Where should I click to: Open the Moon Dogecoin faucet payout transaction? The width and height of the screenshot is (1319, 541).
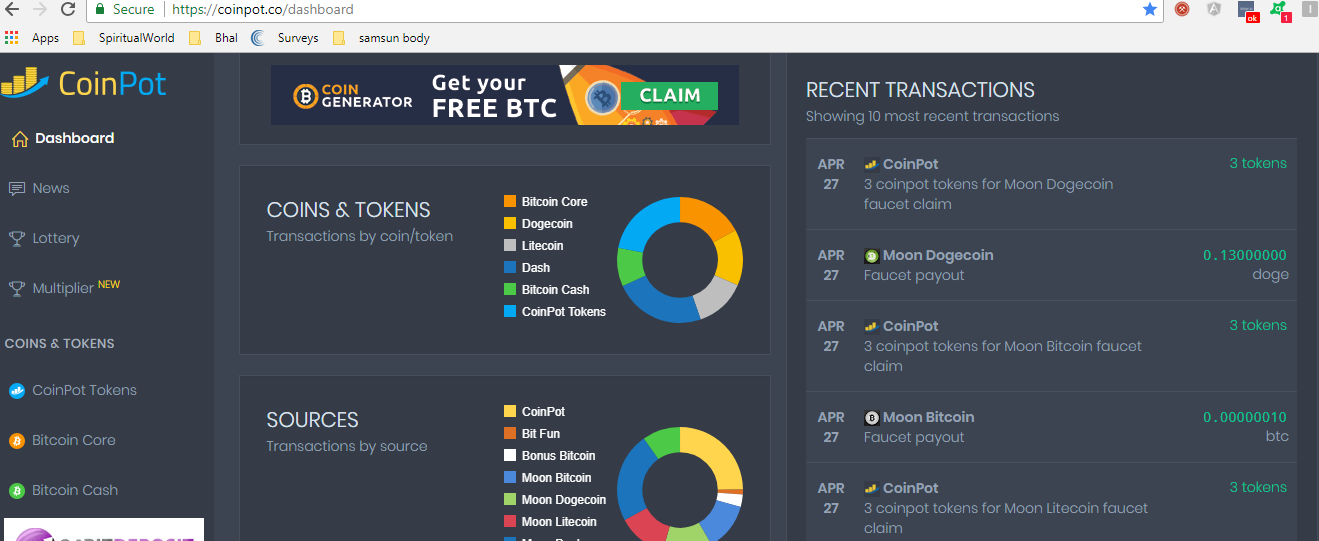pyautogui.click(x=1051, y=265)
